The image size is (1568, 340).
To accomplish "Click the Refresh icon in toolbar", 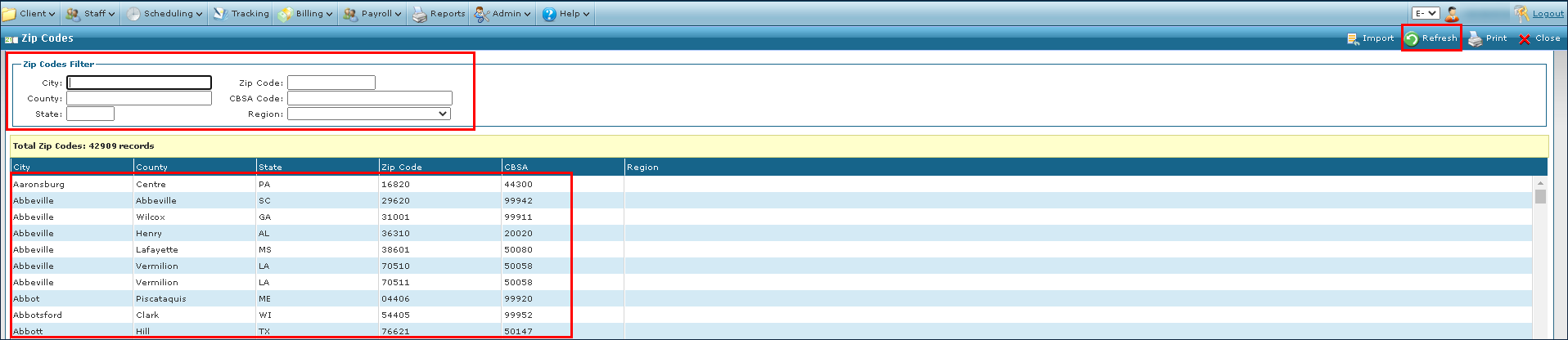I will [1412, 38].
